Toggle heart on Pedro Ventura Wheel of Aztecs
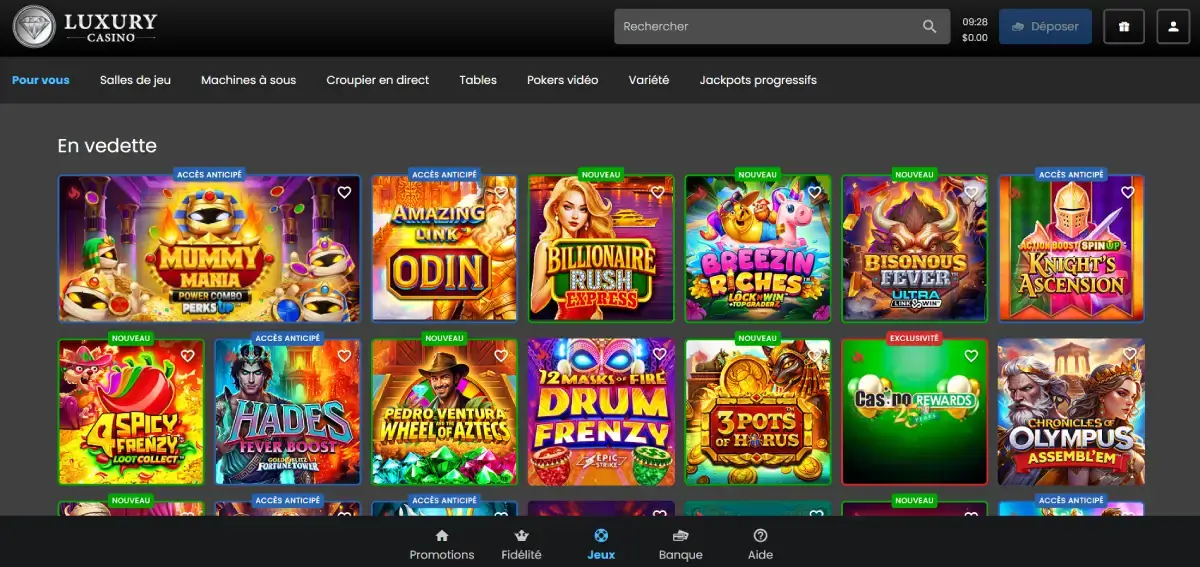Viewport: 1200px width, 567px height. pos(501,355)
